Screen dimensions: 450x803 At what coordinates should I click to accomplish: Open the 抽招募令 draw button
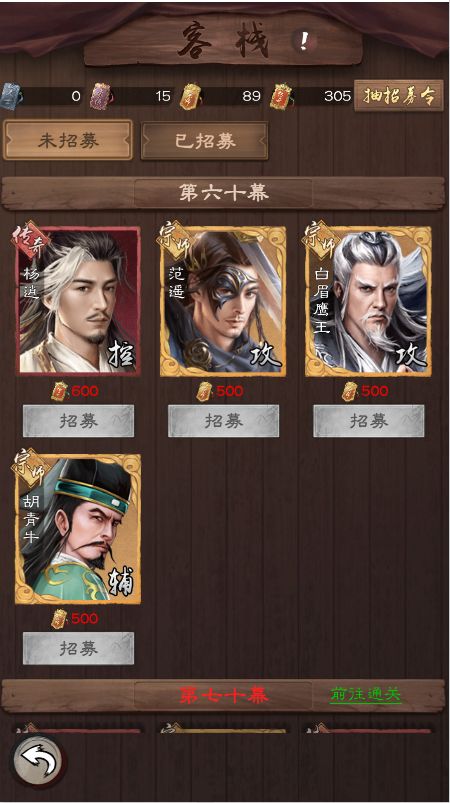(399, 96)
